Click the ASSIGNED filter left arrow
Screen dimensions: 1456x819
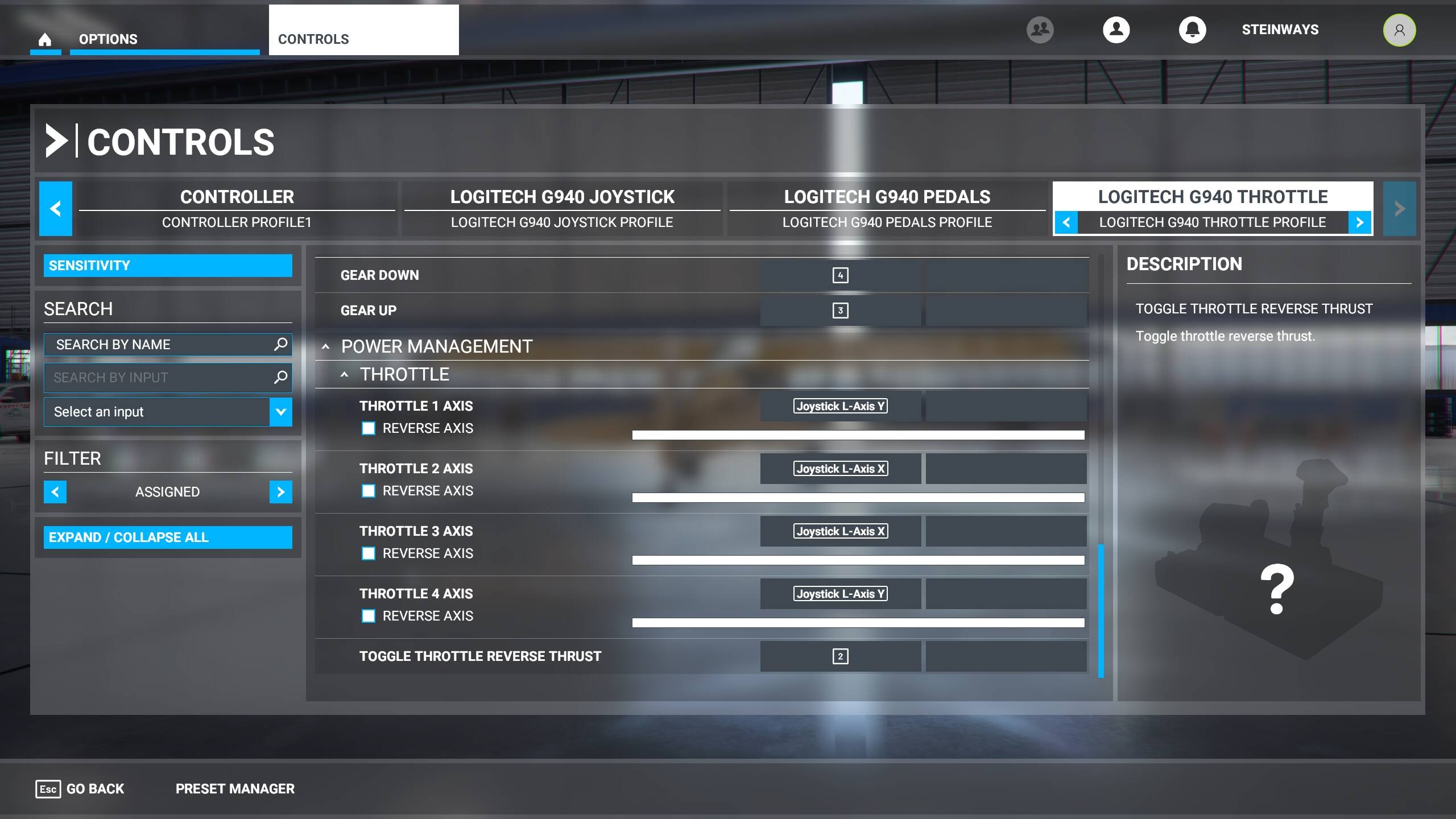point(55,491)
